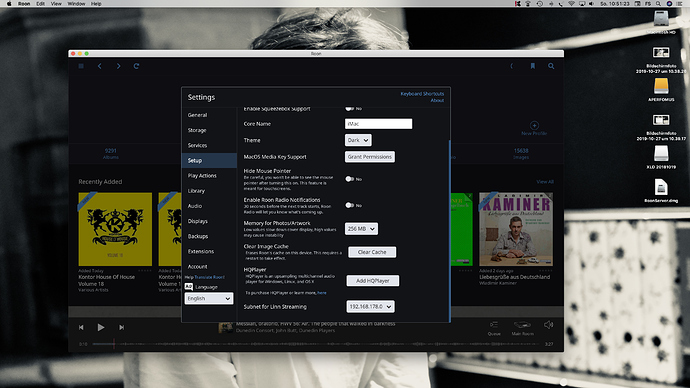
Task: Open Spotlight search in the menu bar
Action: coord(658,4)
